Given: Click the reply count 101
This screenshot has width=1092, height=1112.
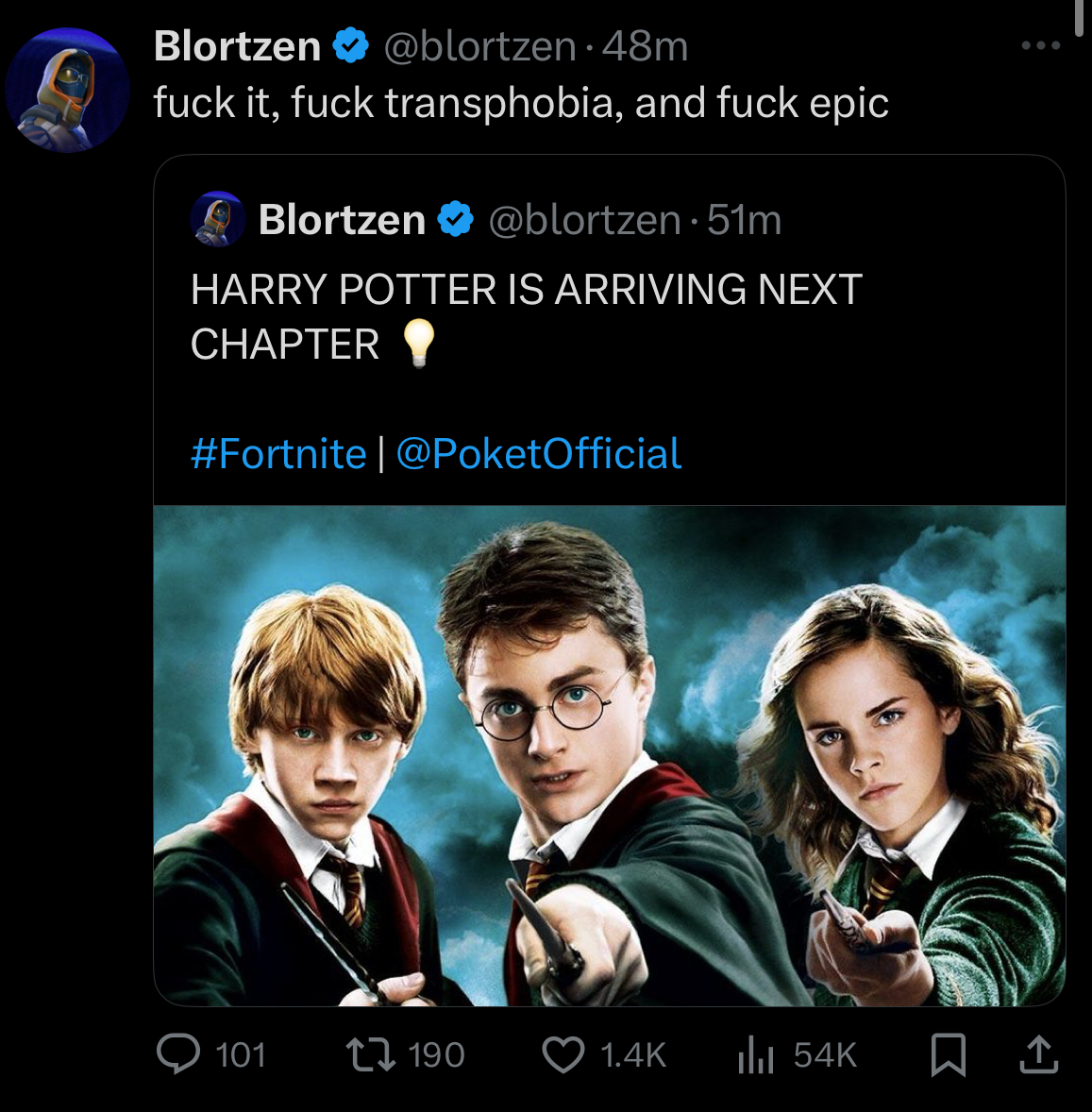Looking at the screenshot, I should 241,1055.
